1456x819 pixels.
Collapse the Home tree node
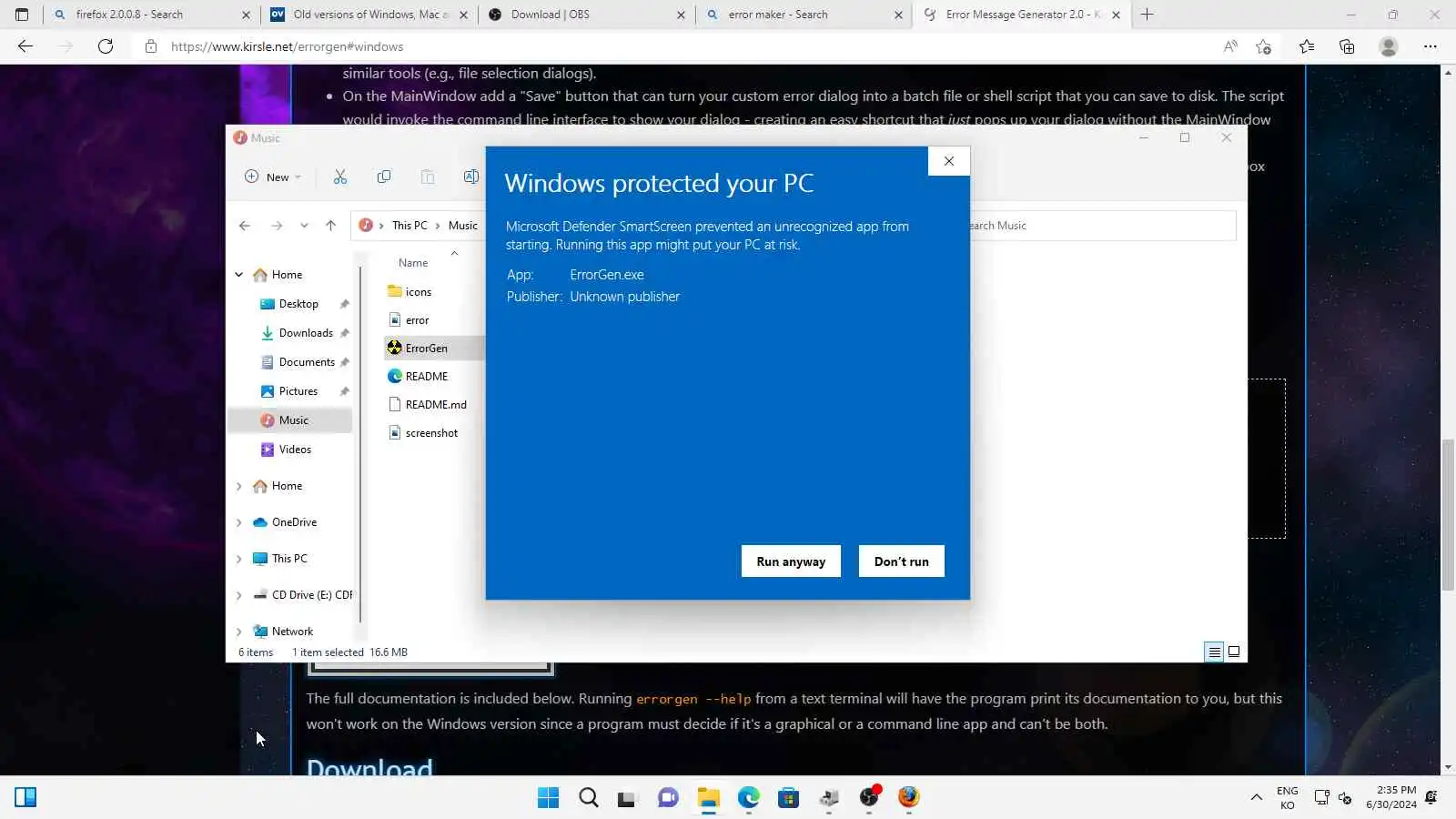coord(238,275)
